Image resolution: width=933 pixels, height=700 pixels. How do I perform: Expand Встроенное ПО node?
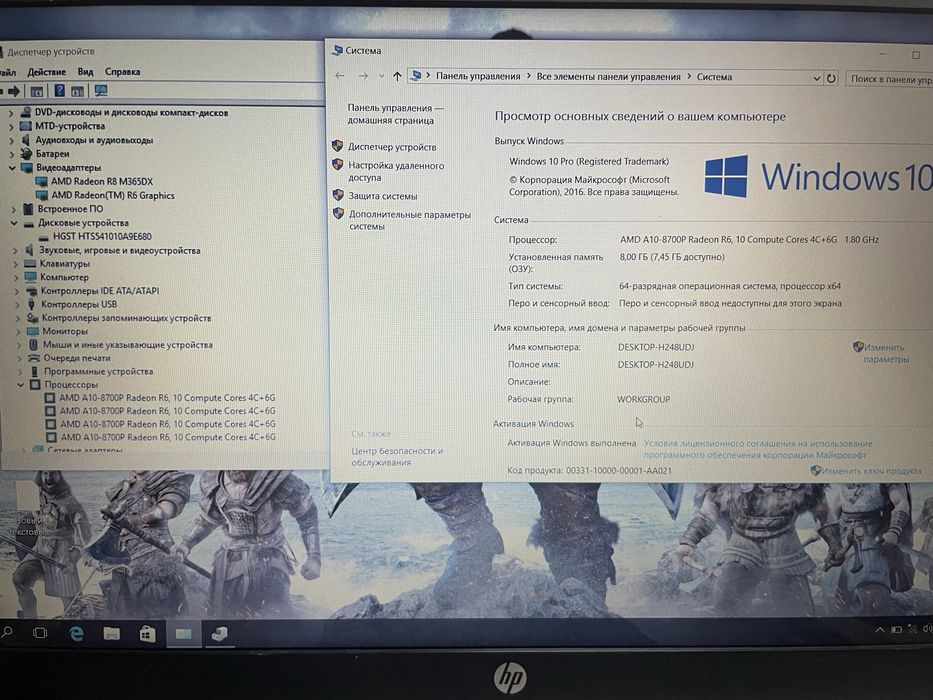(x=13, y=209)
